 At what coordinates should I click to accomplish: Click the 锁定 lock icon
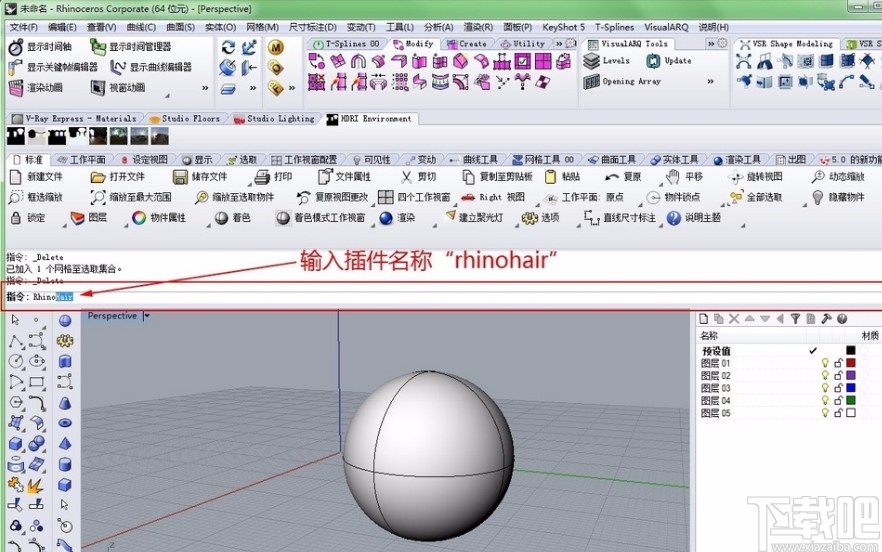16,218
